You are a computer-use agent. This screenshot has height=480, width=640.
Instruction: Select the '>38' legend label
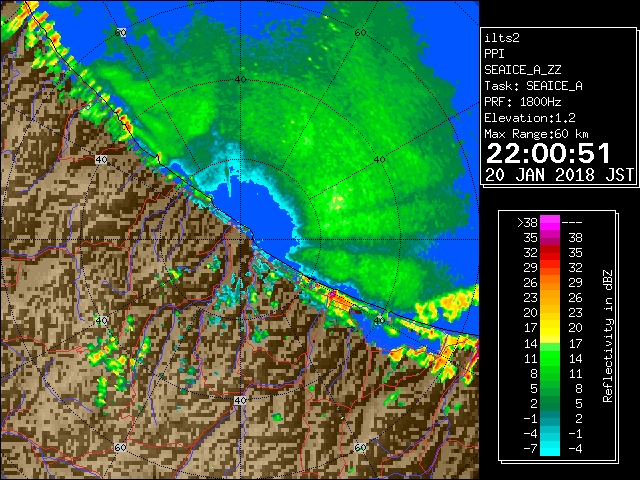click(x=527, y=222)
